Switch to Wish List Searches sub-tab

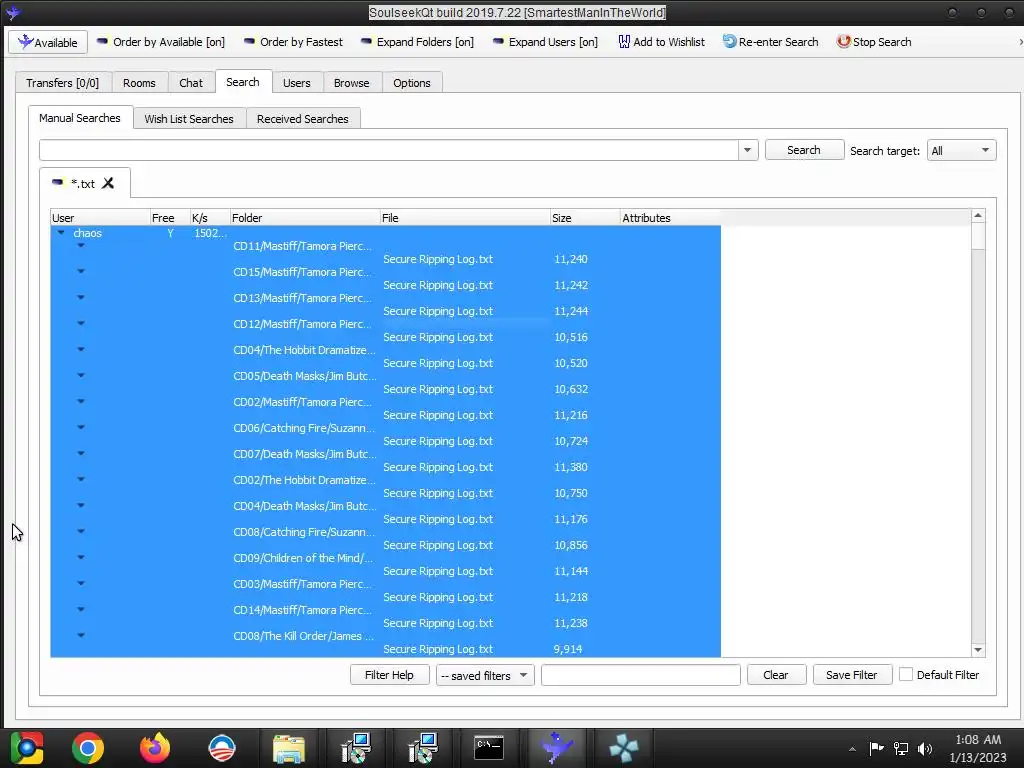189,119
